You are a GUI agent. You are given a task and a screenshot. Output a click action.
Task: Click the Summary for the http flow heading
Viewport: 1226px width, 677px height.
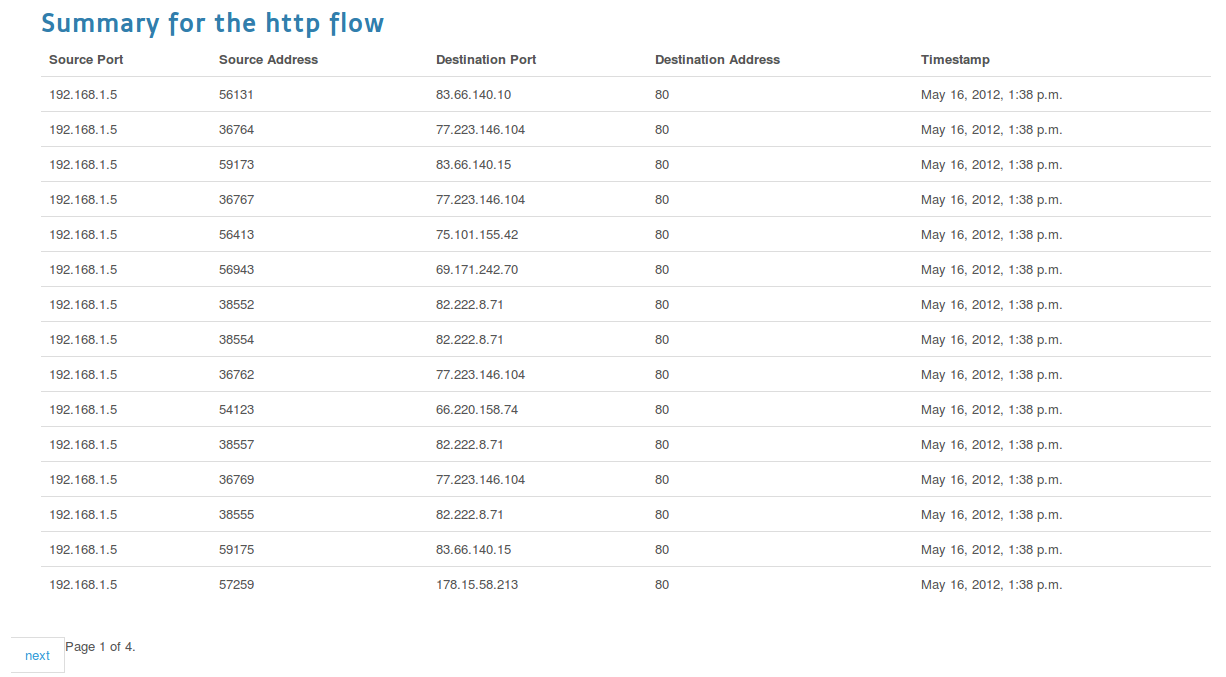[212, 23]
